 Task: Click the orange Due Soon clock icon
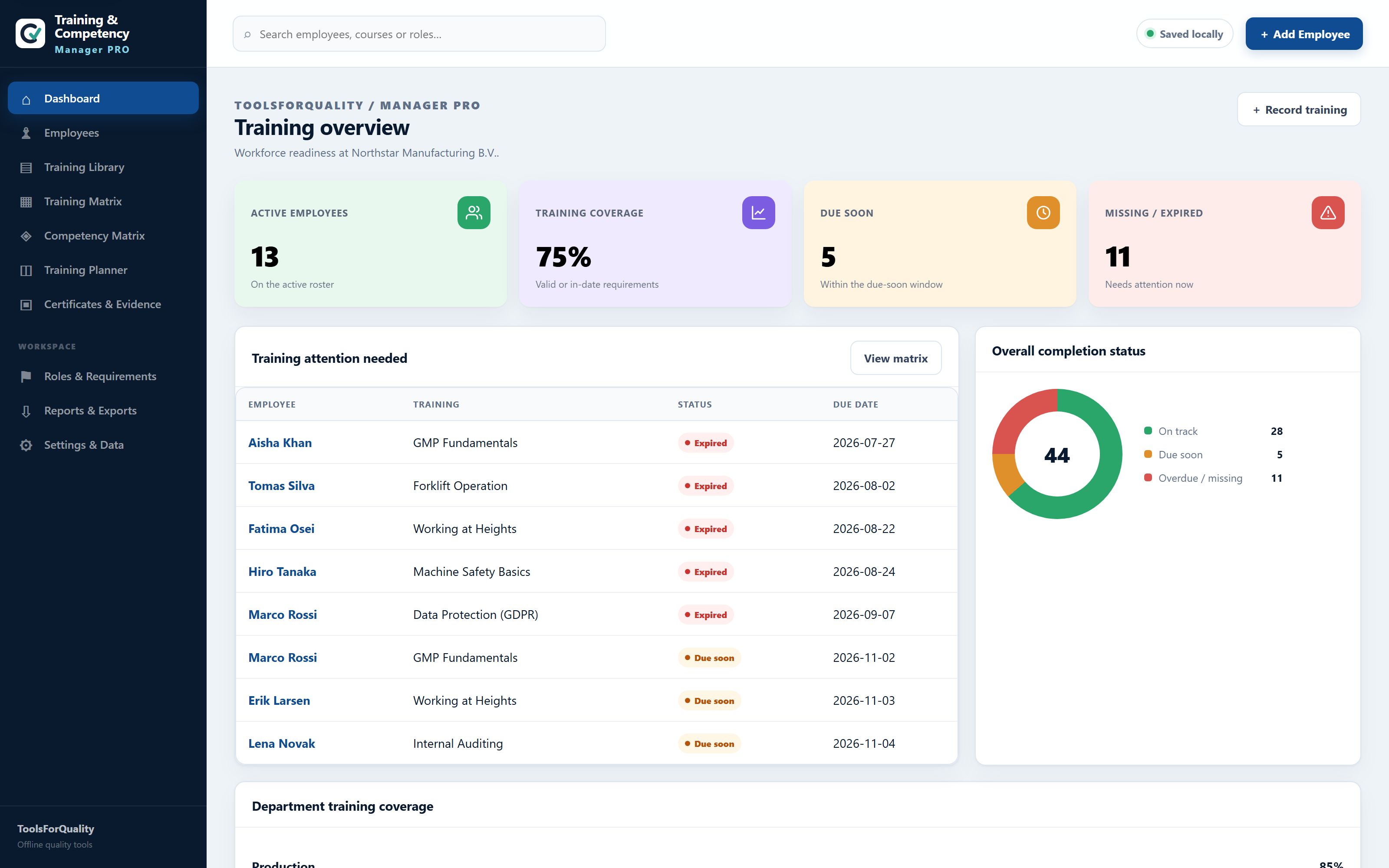click(x=1043, y=213)
